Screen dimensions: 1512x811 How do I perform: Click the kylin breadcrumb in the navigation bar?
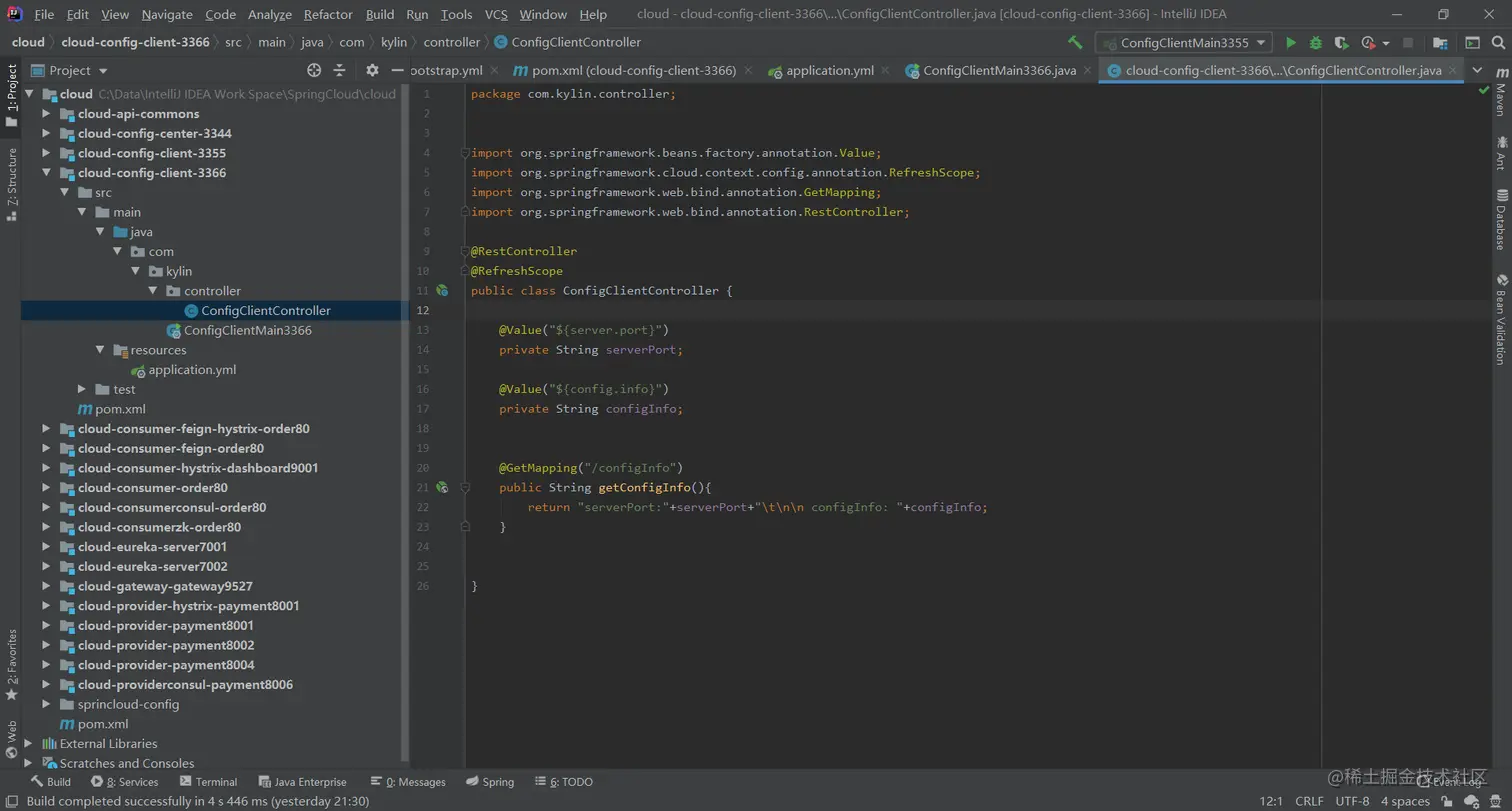[x=393, y=42]
